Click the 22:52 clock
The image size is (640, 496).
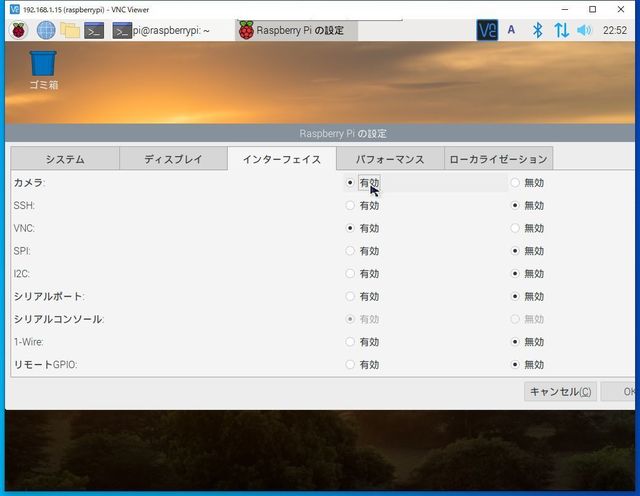click(x=615, y=30)
